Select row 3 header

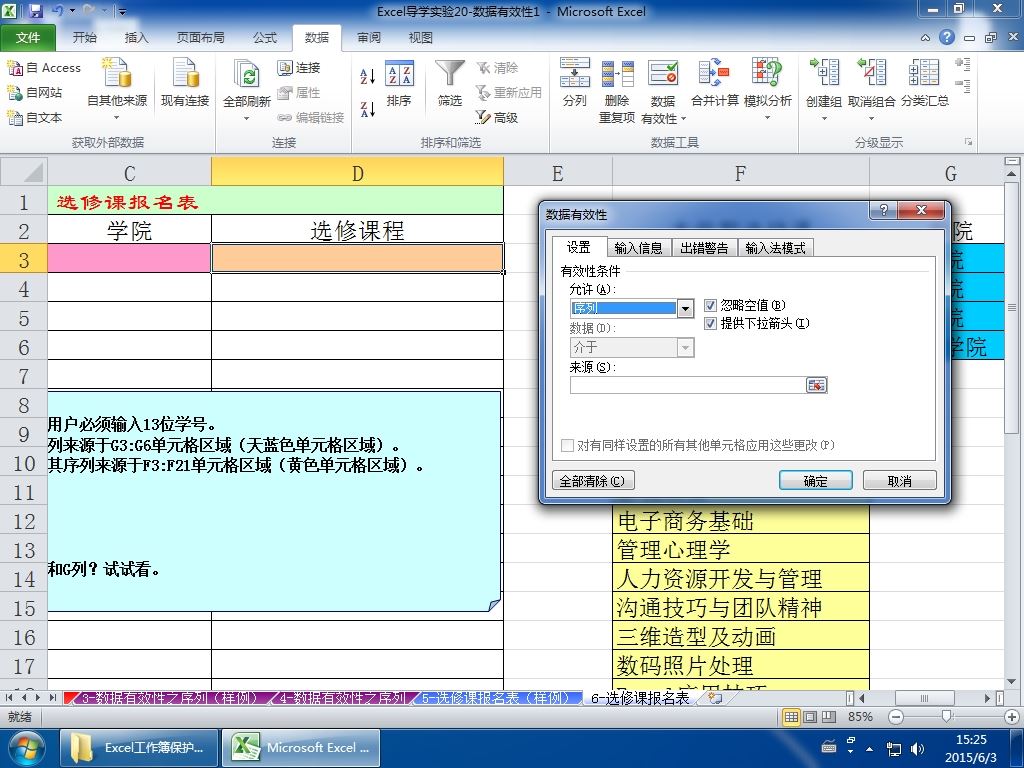coord(24,259)
